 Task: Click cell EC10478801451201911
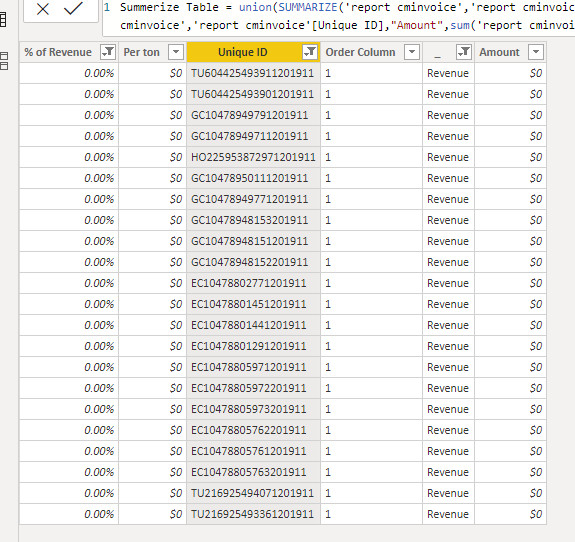pyautogui.click(x=253, y=304)
